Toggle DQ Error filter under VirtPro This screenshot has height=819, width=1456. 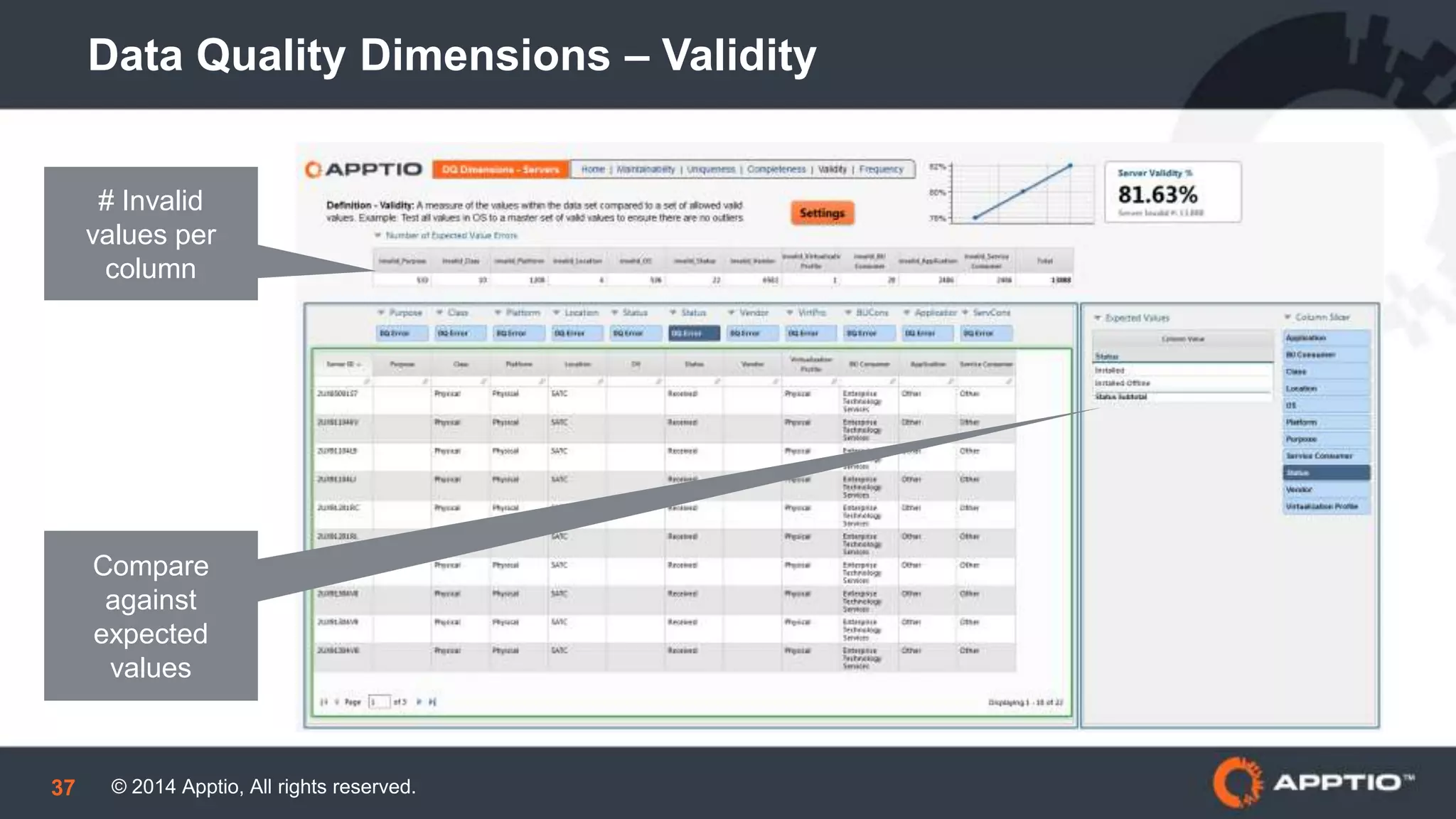pyautogui.click(x=811, y=333)
